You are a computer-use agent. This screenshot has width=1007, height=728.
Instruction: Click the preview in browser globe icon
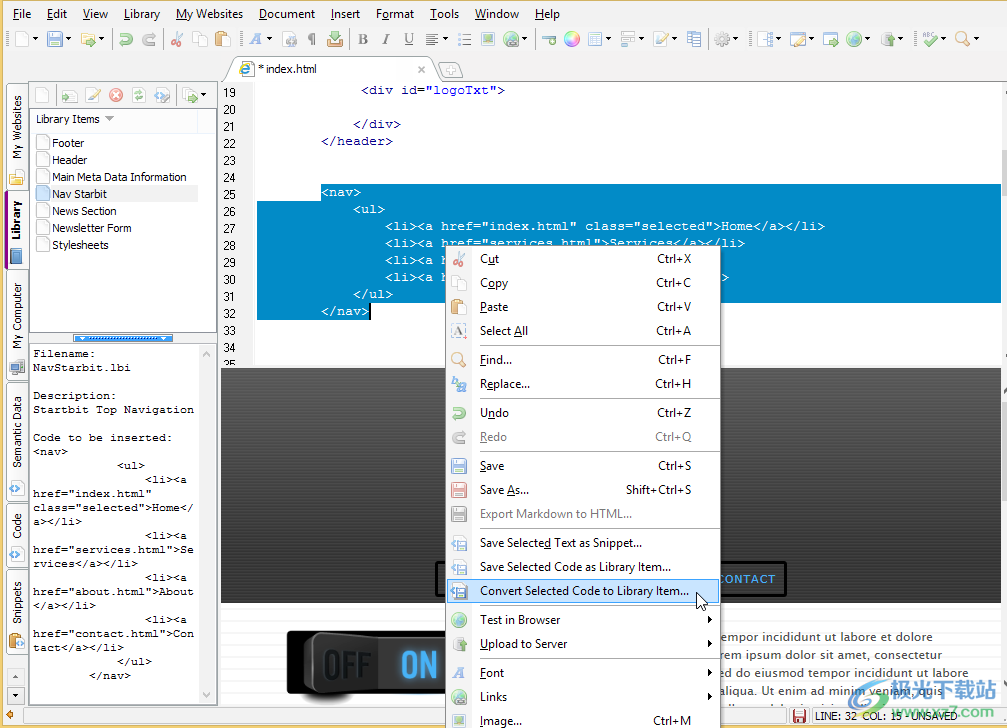point(854,40)
